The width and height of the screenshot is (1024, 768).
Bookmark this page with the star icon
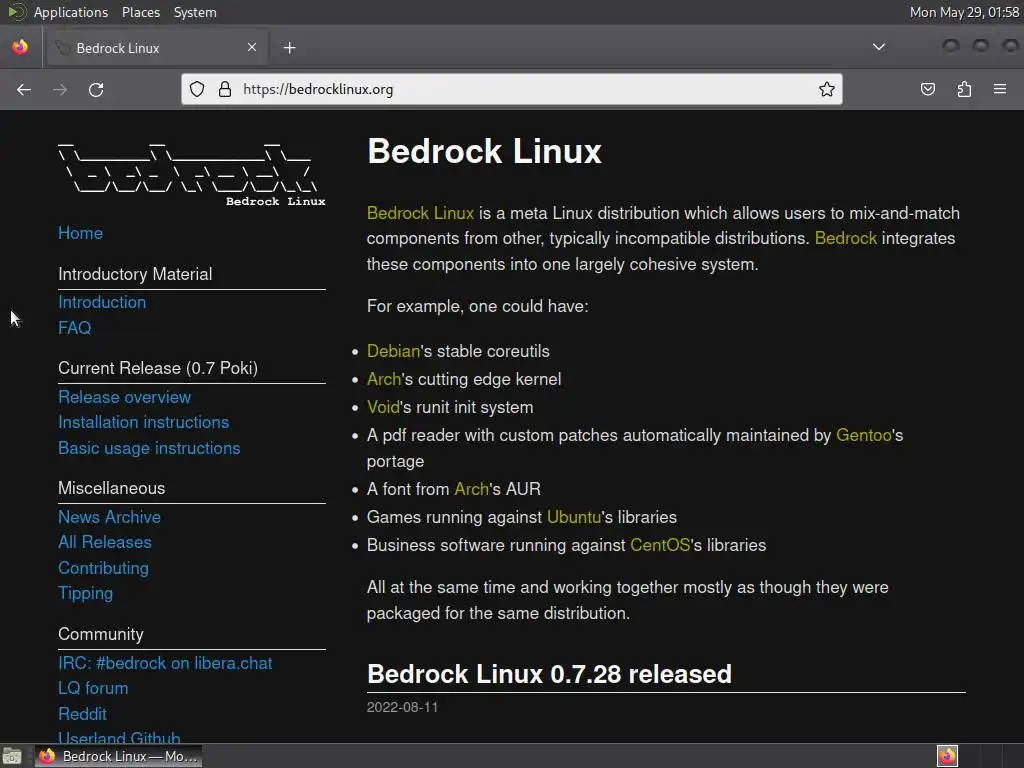tap(827, 89)
